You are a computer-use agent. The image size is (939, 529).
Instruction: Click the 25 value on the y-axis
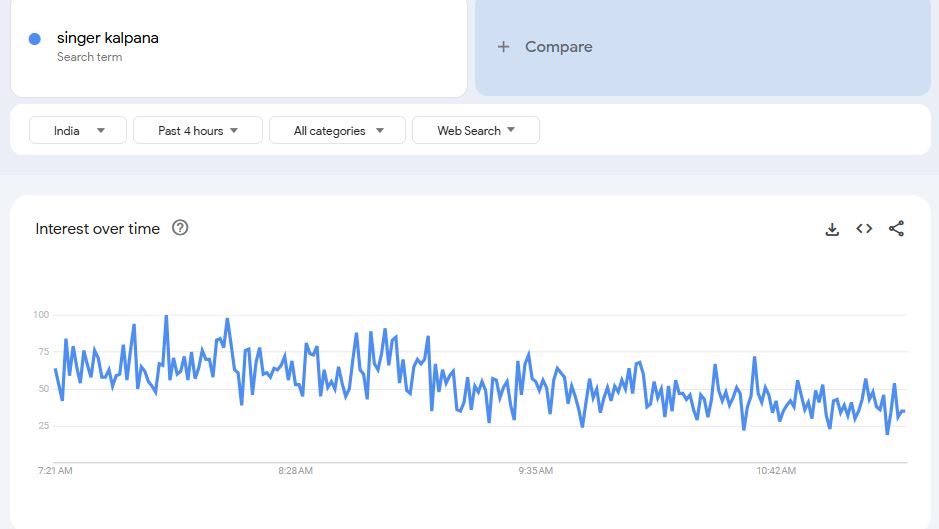click(x=43, y=426)
